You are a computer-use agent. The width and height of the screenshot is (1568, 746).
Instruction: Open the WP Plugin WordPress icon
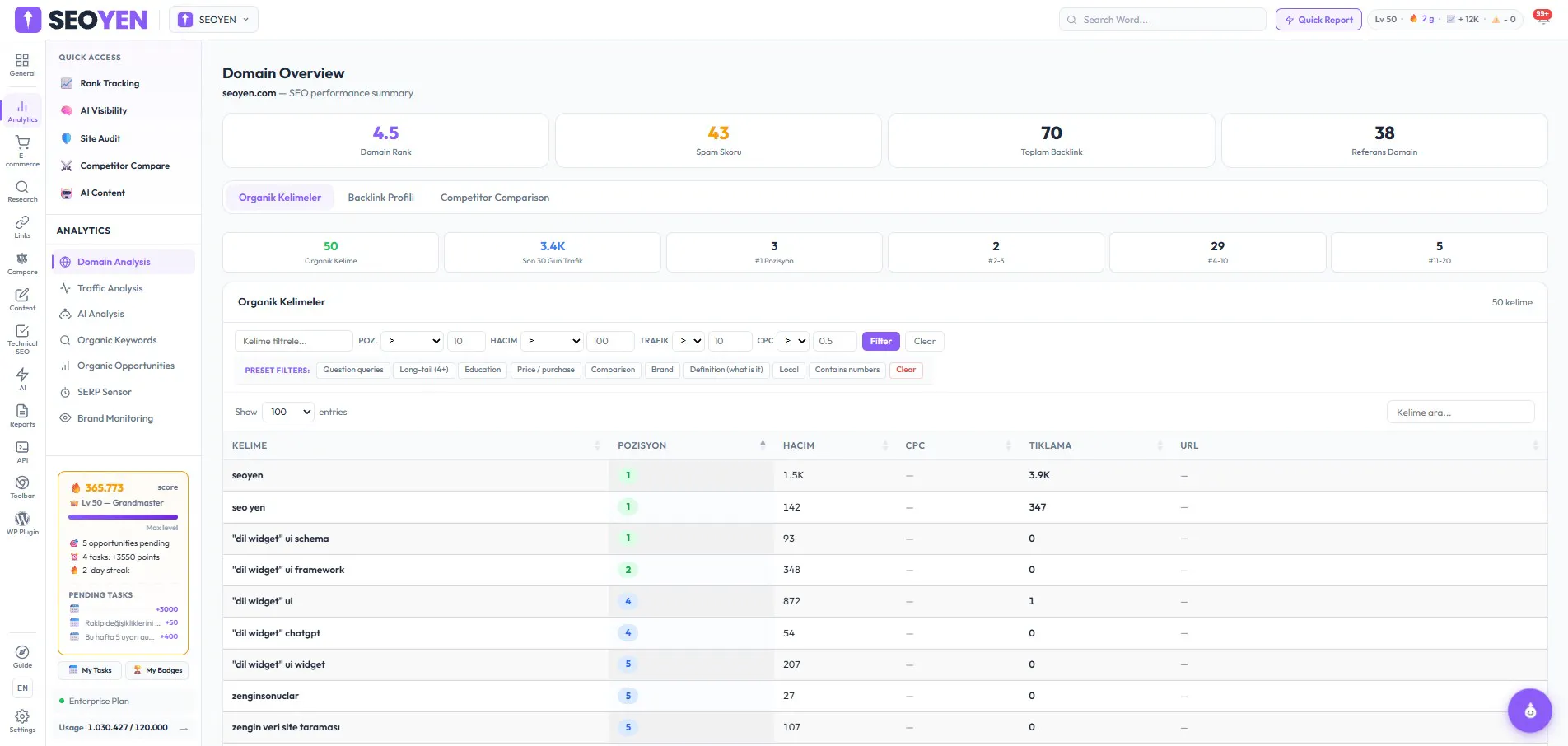(x=22, y=524)
